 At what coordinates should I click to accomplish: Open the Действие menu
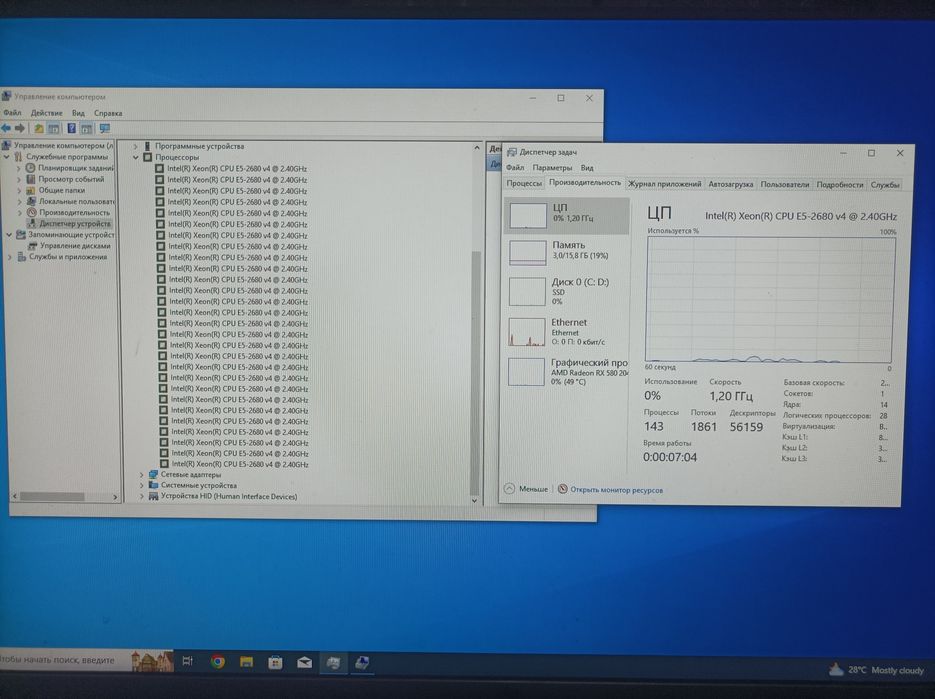click(47, 113)
